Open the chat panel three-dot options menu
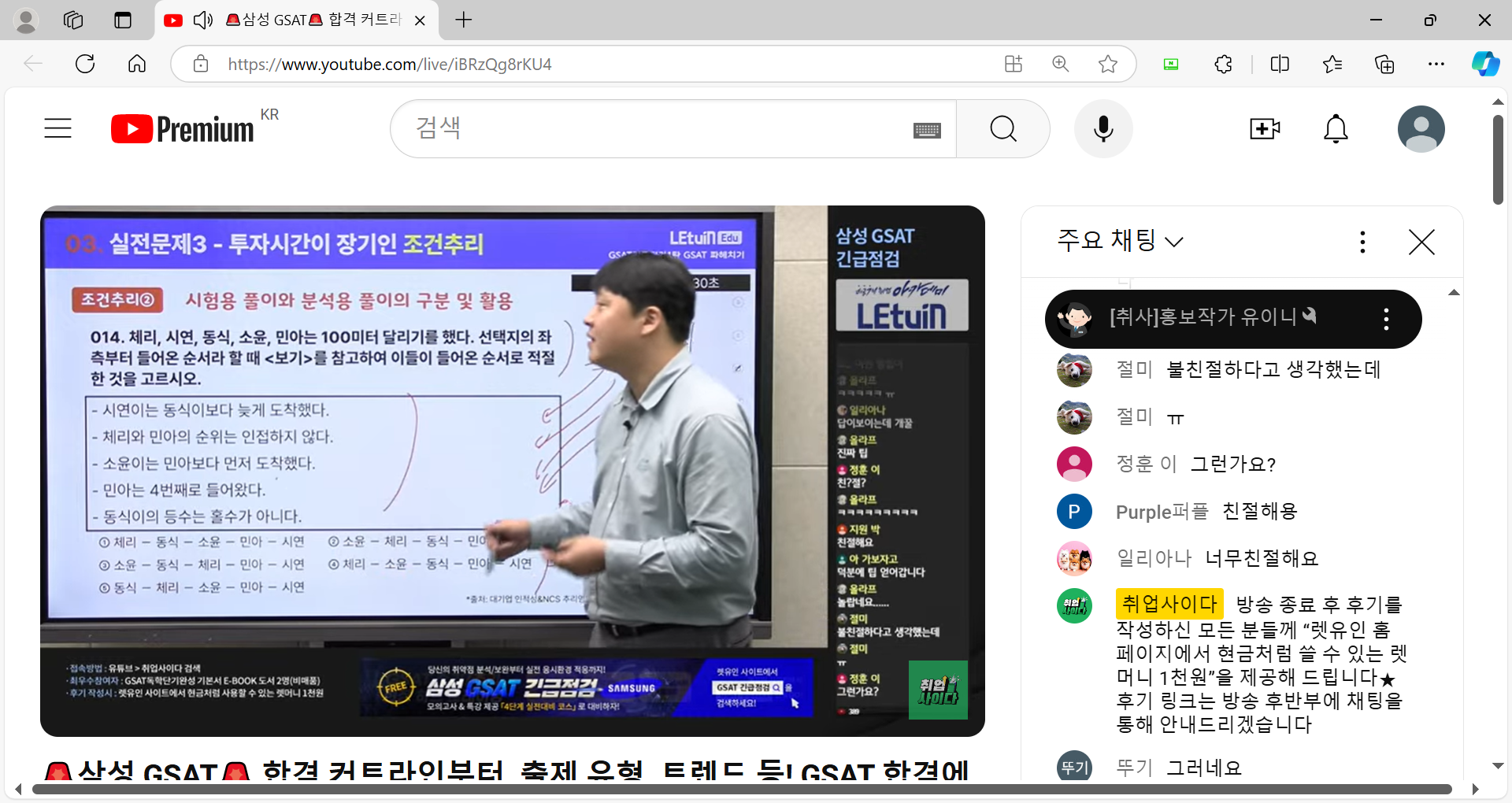This screenshot has width=1512, height=803. pos(1362,242)
